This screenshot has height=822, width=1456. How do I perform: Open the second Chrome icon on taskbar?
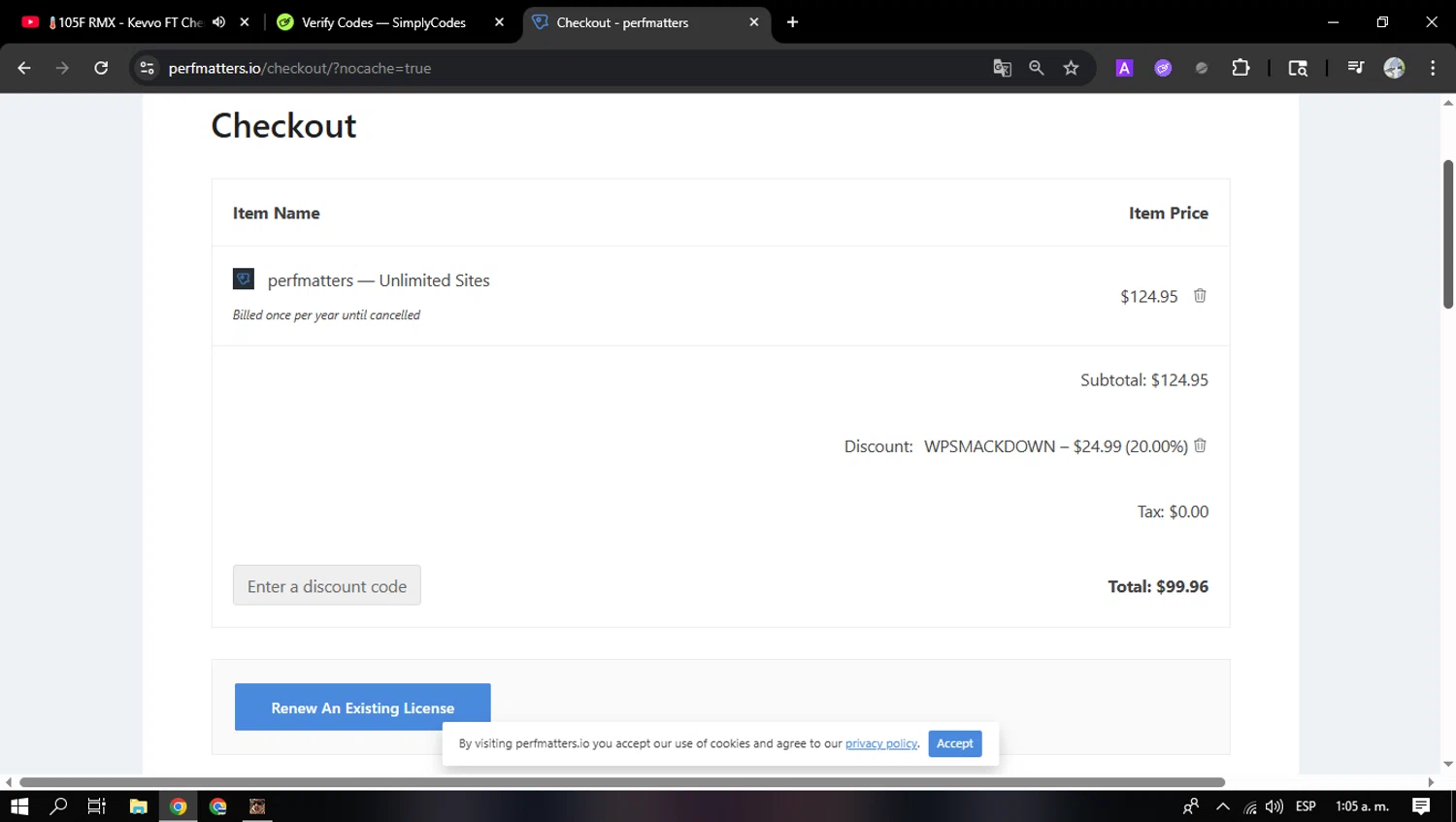point(218,806)
